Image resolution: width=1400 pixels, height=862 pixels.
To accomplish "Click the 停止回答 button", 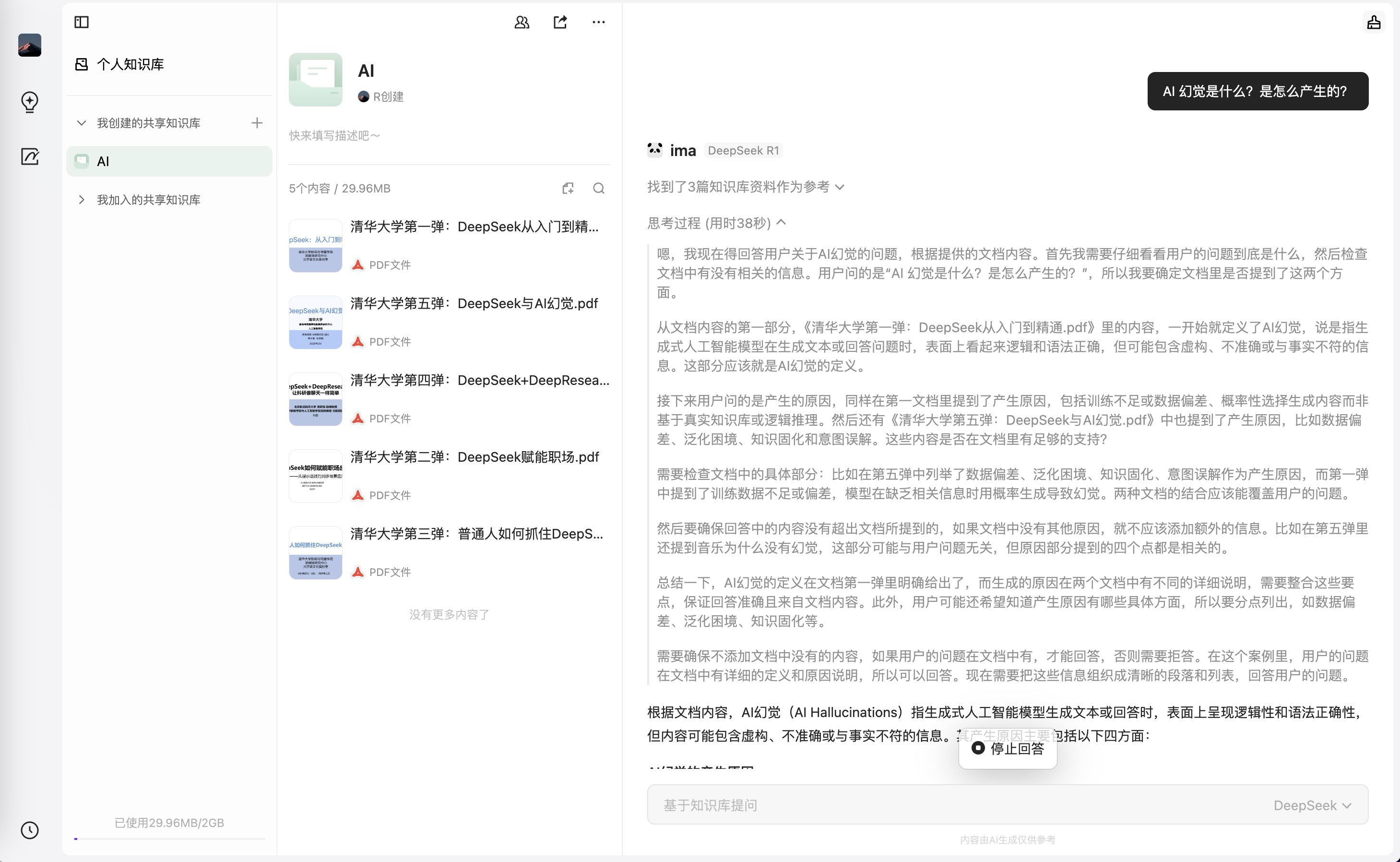I will tap(1008, 749).
